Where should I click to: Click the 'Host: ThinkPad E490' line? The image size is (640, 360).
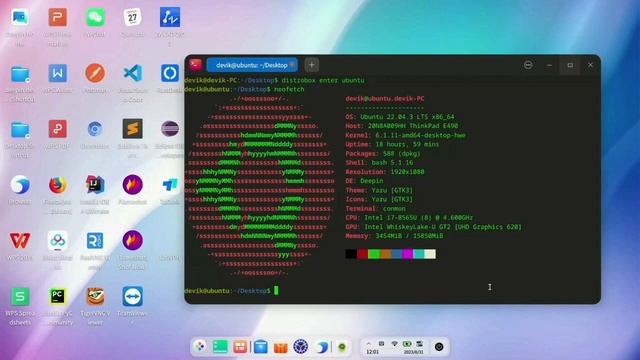[402, 126]
